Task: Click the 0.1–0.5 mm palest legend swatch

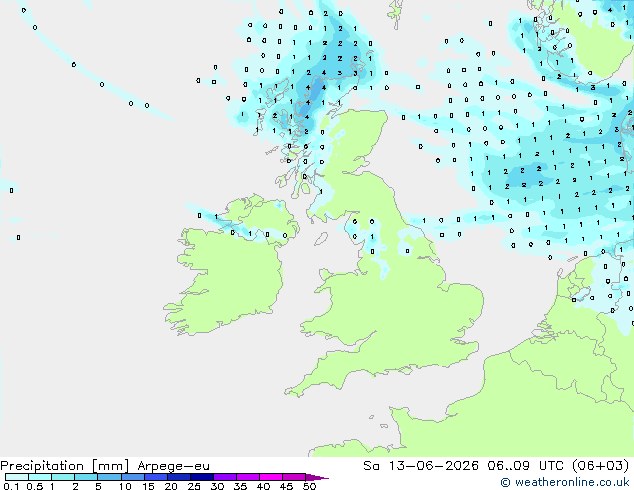Action: tap(17, 477)
